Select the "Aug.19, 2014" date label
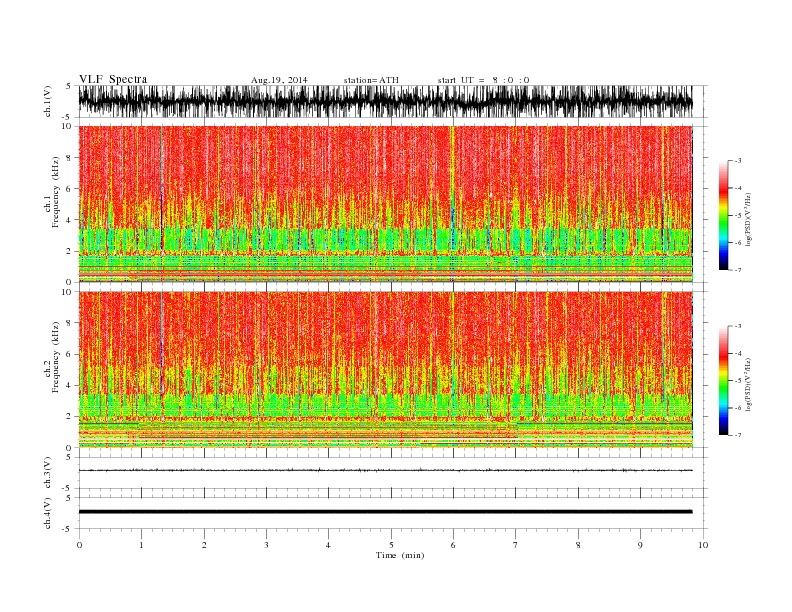Image resolution: width=792 pixels, height=612 pixels. [x=279, y=80]
